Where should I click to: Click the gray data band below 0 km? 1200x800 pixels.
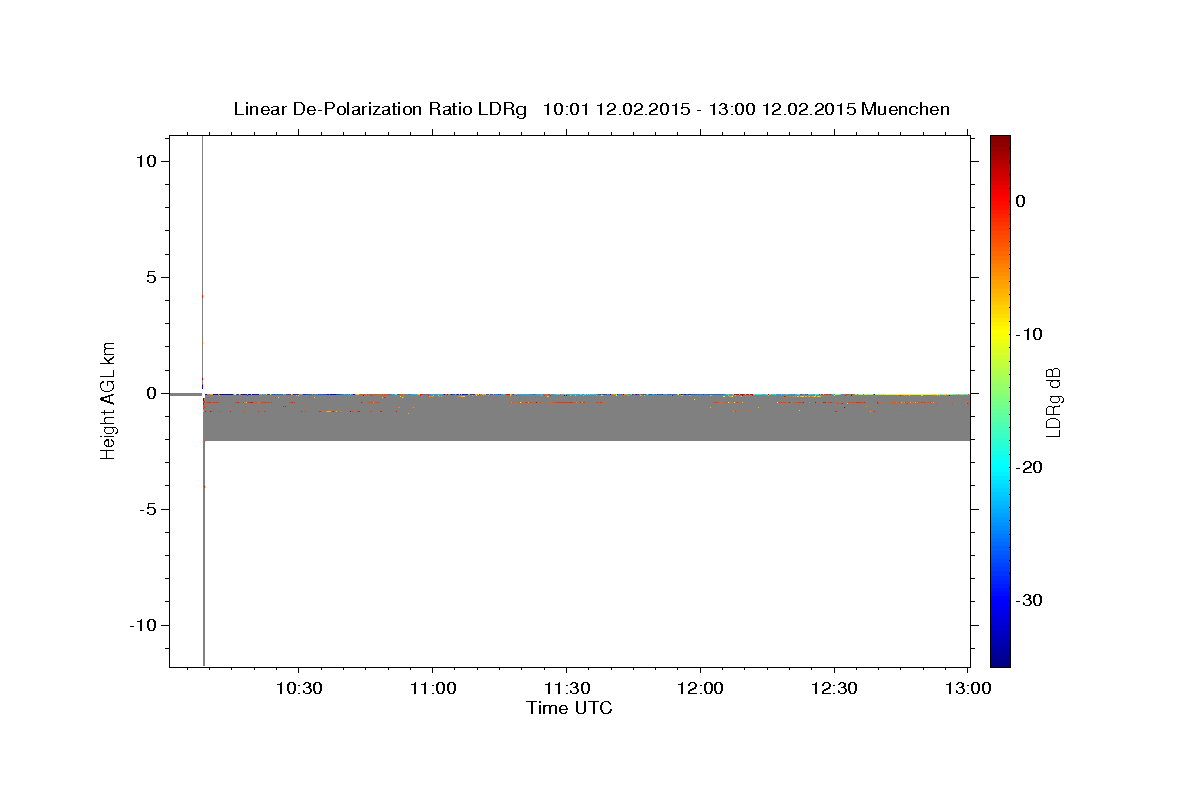pos(587,419)
